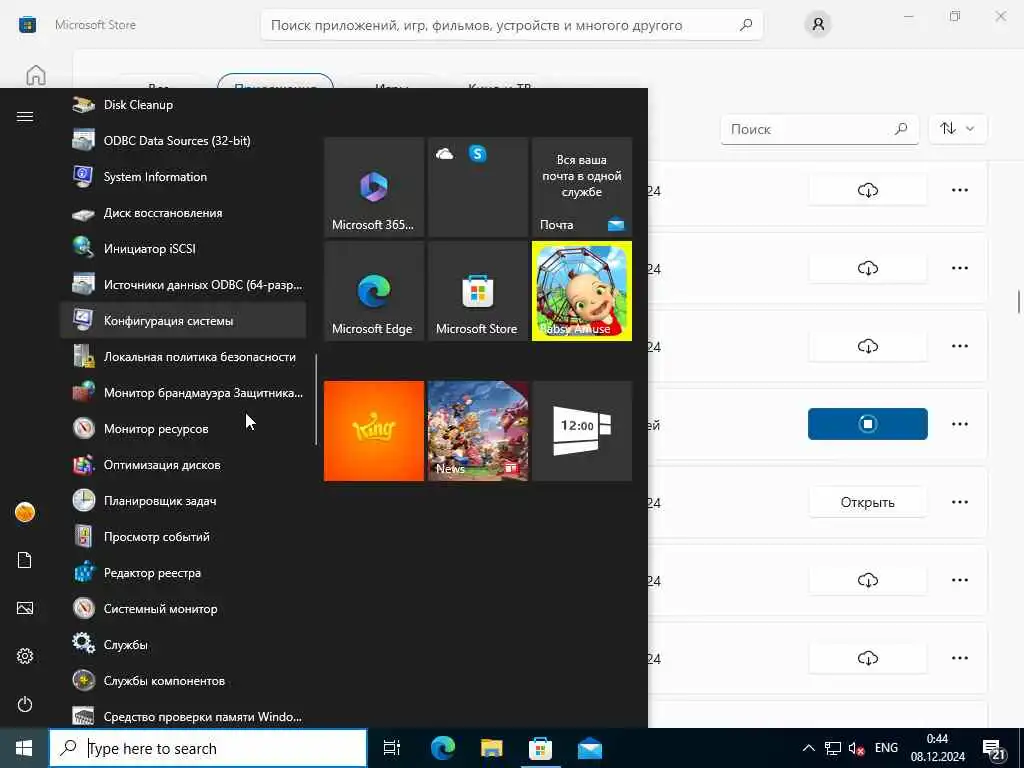Open Диск восстановления
Screen dimensions: 1024x768
tap(183, 212)
